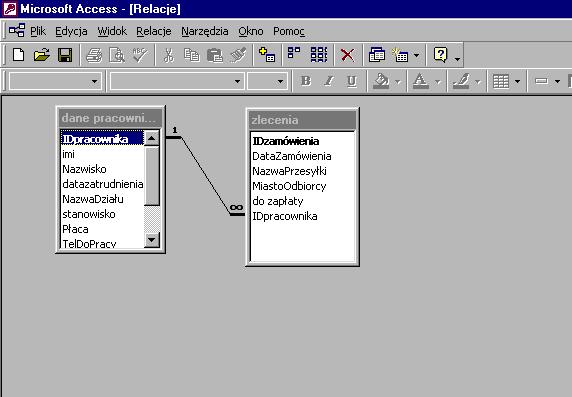Click scroll up arrow in dane pracowni list
The height and width of the screenshot is (397, 572).
tap(151, 138)
